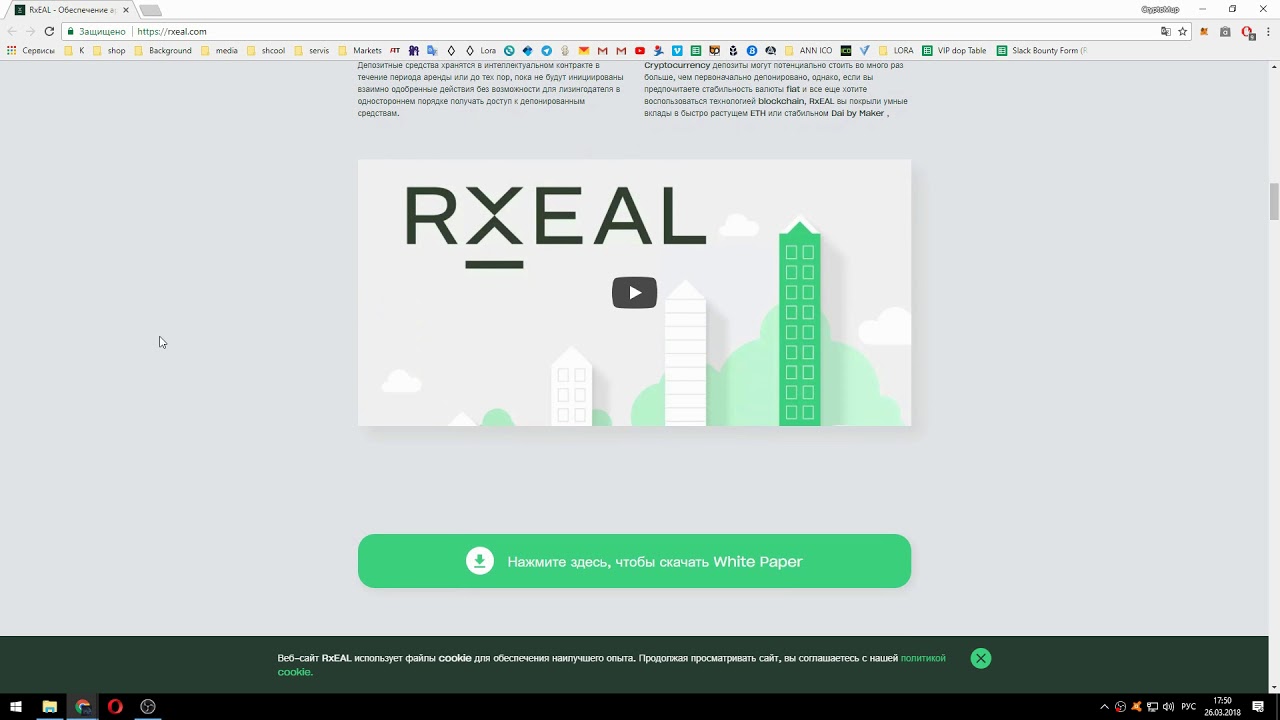Go back using browser back arrow
The image size is (1280, 720).
[x=12, y=31]
